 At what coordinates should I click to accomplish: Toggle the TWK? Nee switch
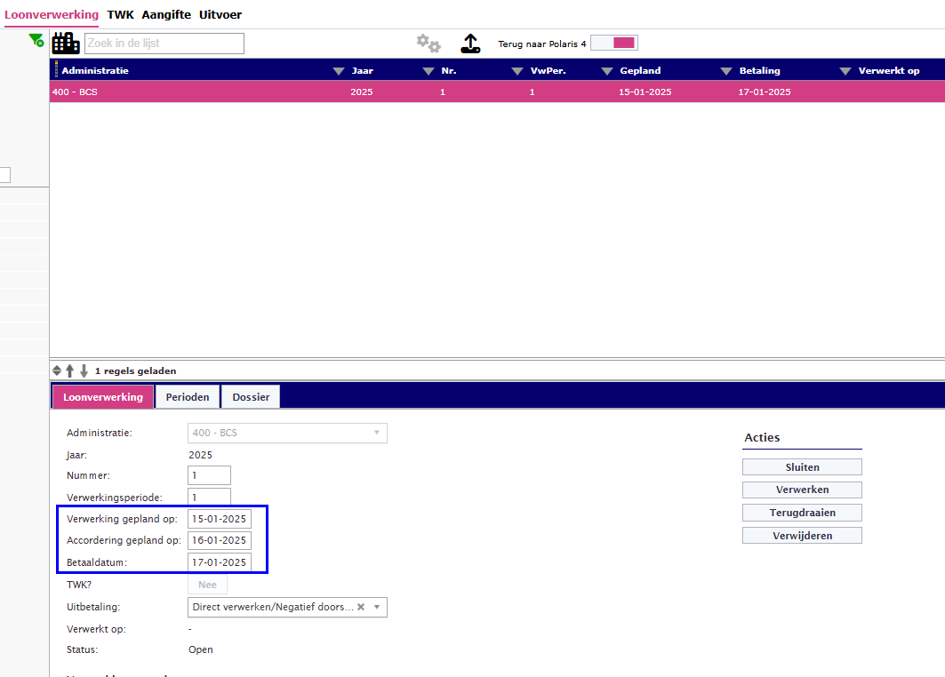coord(207,585)
